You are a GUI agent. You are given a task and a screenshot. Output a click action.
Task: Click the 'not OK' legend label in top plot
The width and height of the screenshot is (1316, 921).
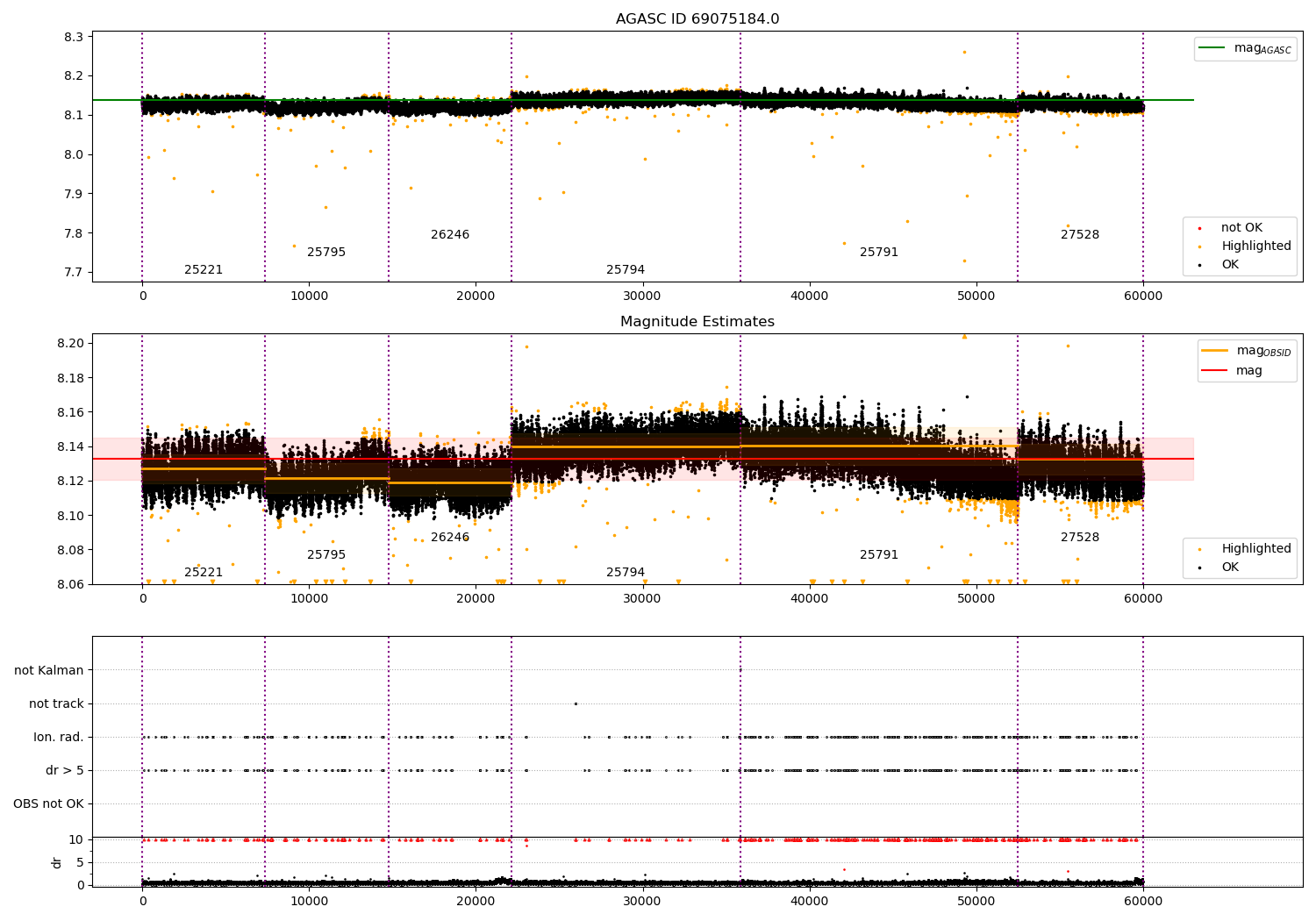click(1241, 228)
